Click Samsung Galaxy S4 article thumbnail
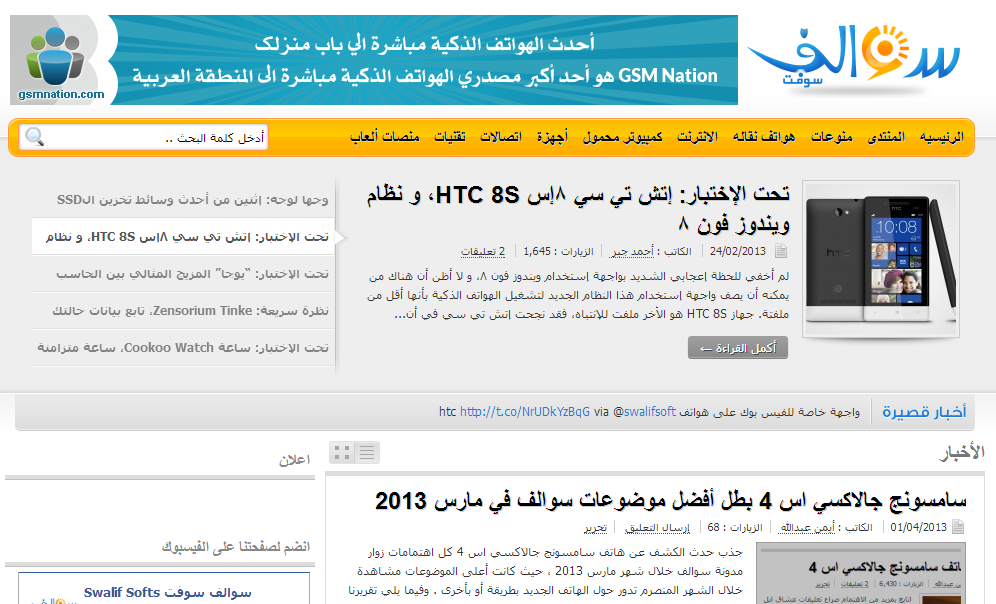The image size is (996, 604). (x=861, y=574)
